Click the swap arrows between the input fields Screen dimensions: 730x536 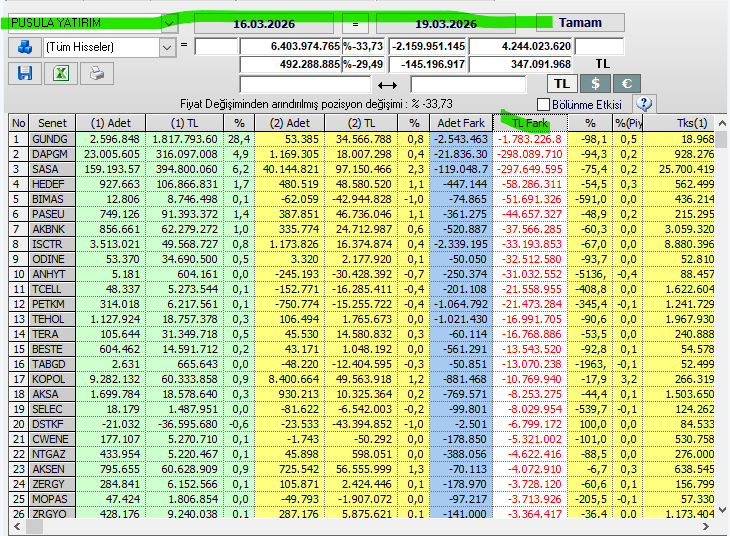387,85
